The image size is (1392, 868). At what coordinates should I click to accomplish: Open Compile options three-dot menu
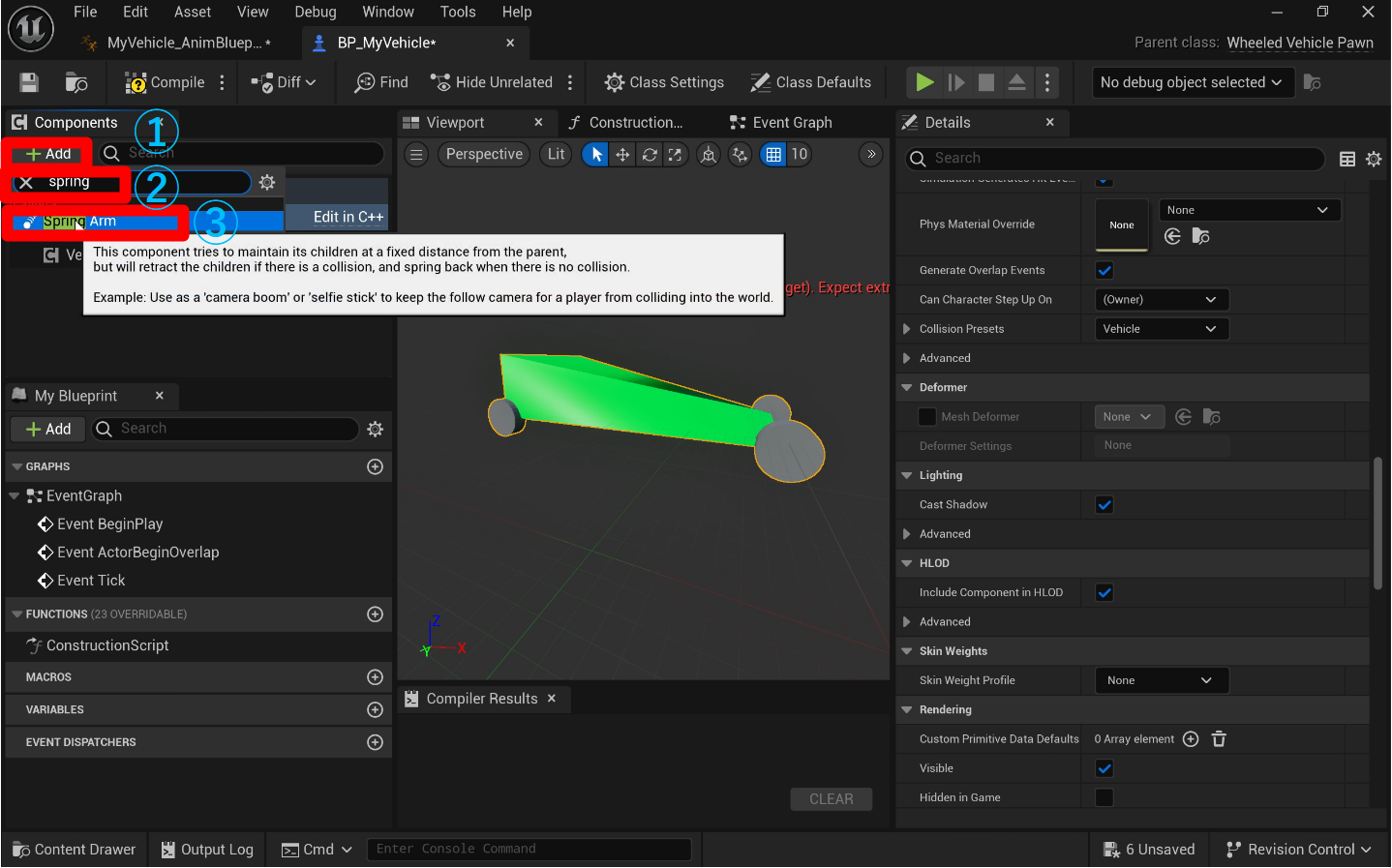(223, 82)
